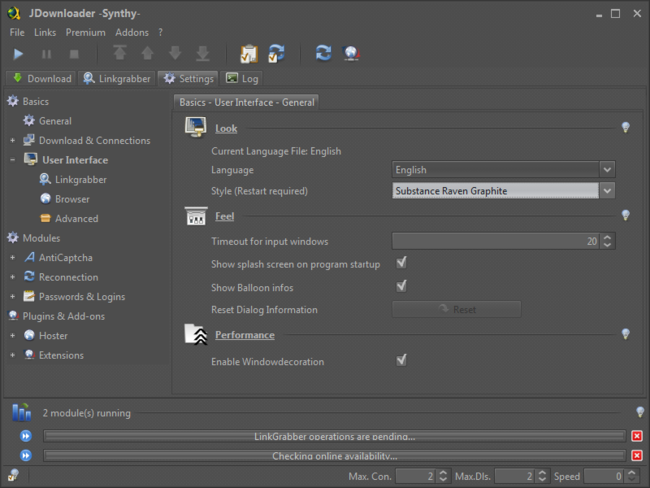Click the JDownloader logo in title bar
The height and width of the screenshot is (488, 650).
pyautogui.click(x=14, y=13)
